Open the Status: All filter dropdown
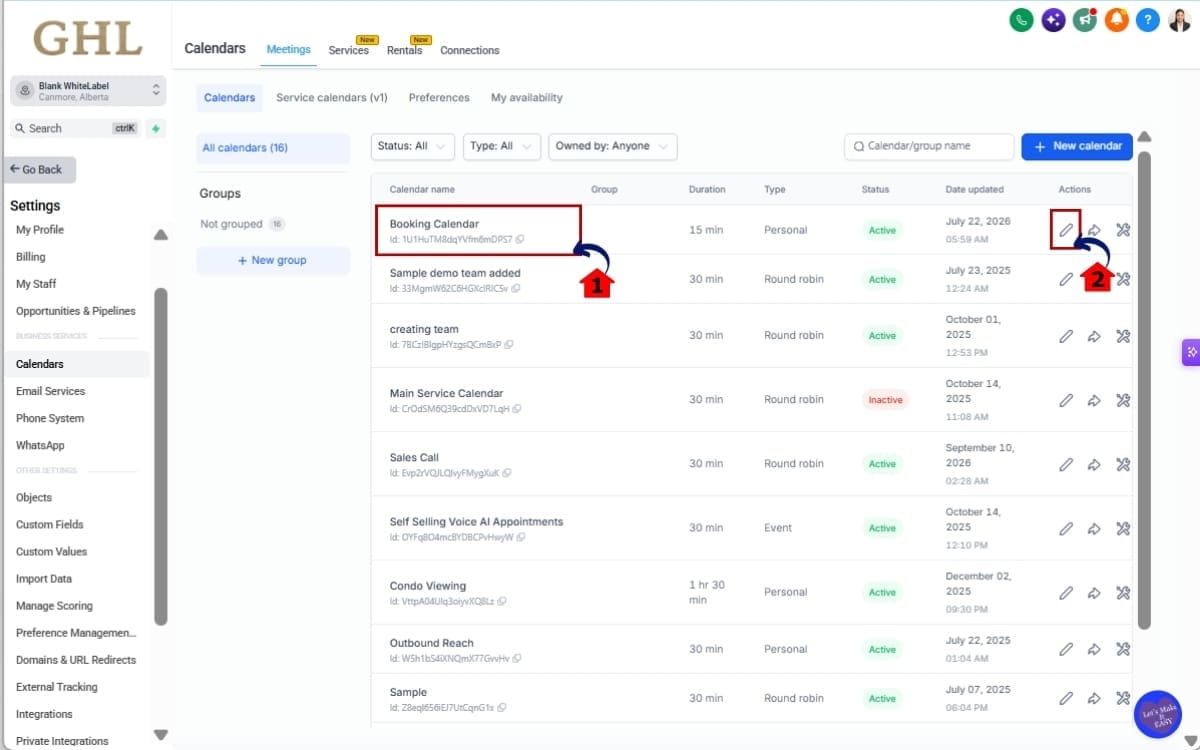 click(412, 146)
